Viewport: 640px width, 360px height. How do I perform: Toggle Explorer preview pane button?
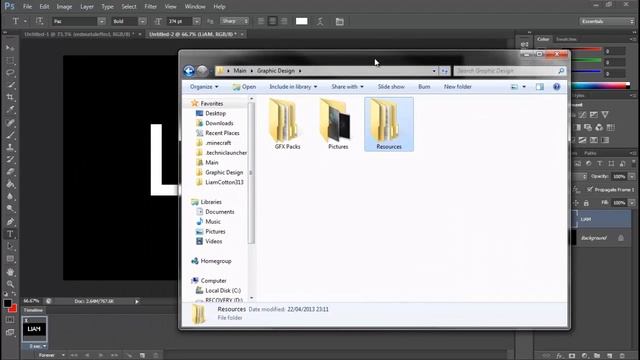tap(540, 87)
